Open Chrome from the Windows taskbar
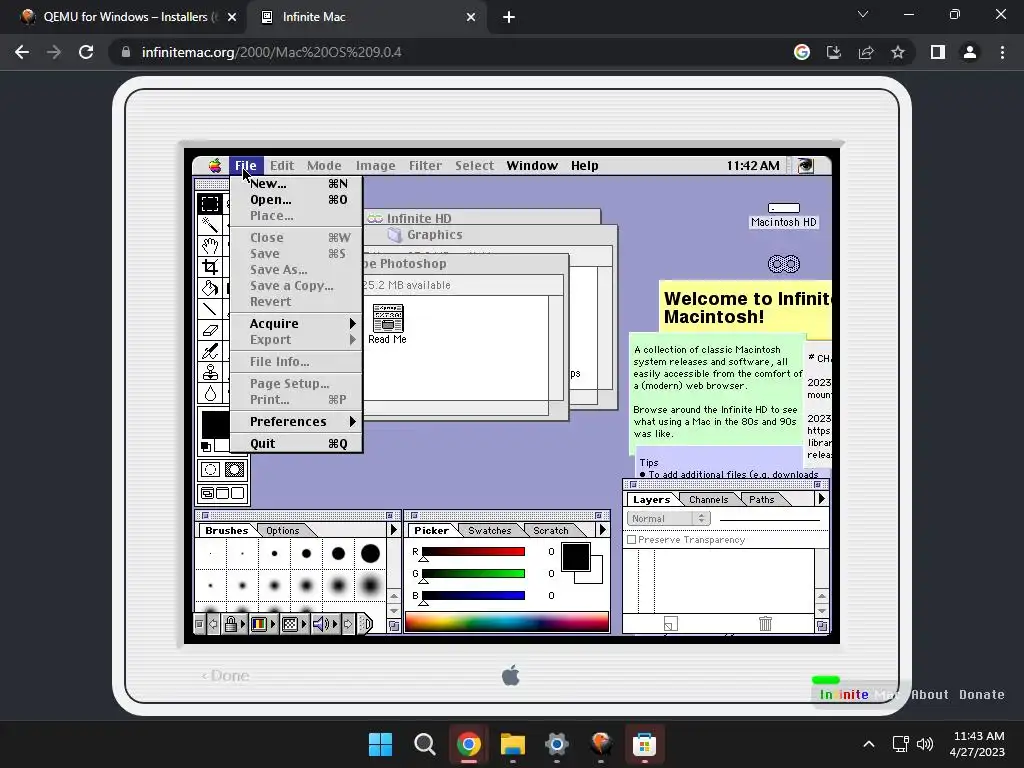The image size is (1024, 768). pyautogui.click(x=468, y=744)
